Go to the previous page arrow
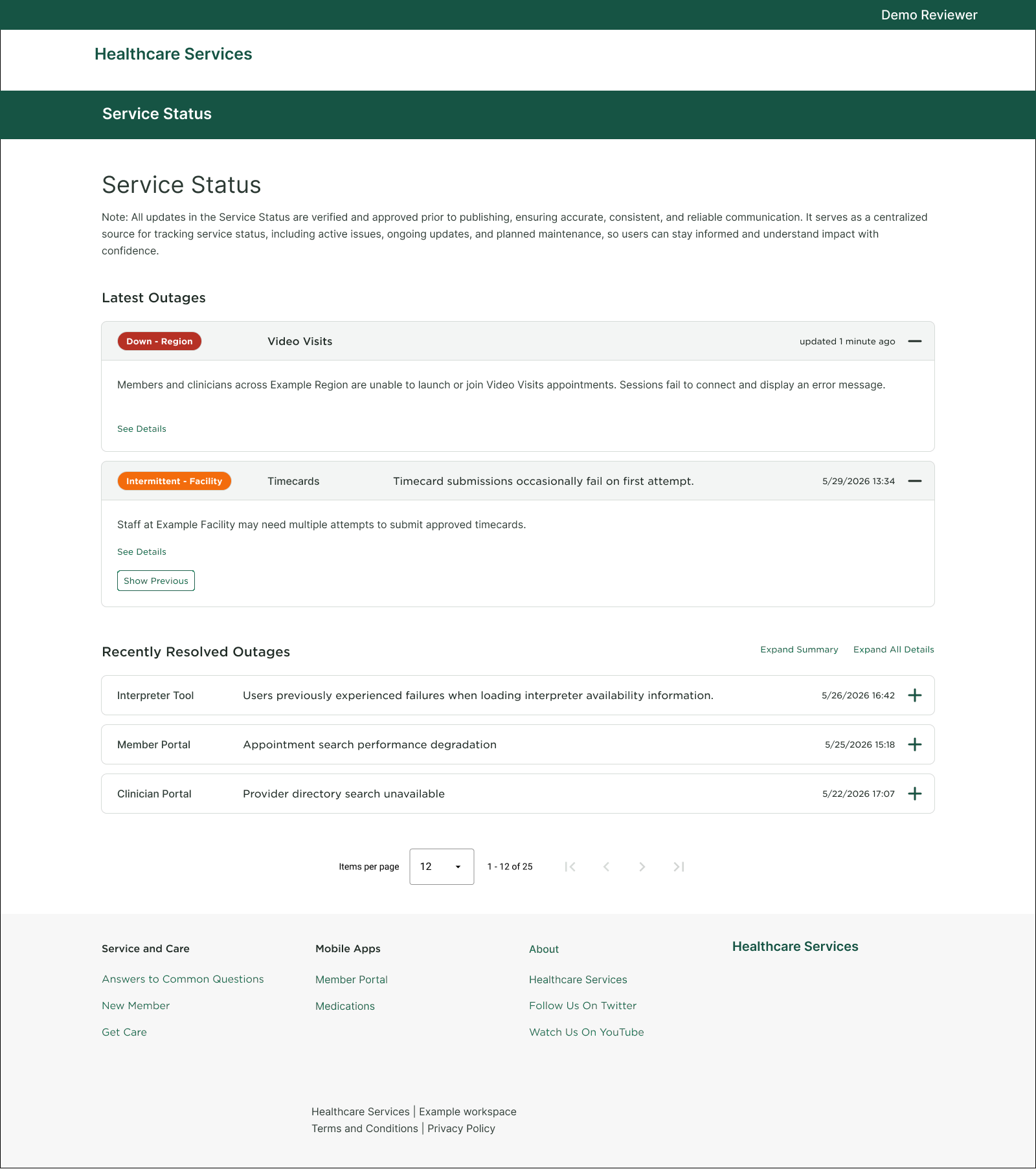 click(x=606, y=867)
